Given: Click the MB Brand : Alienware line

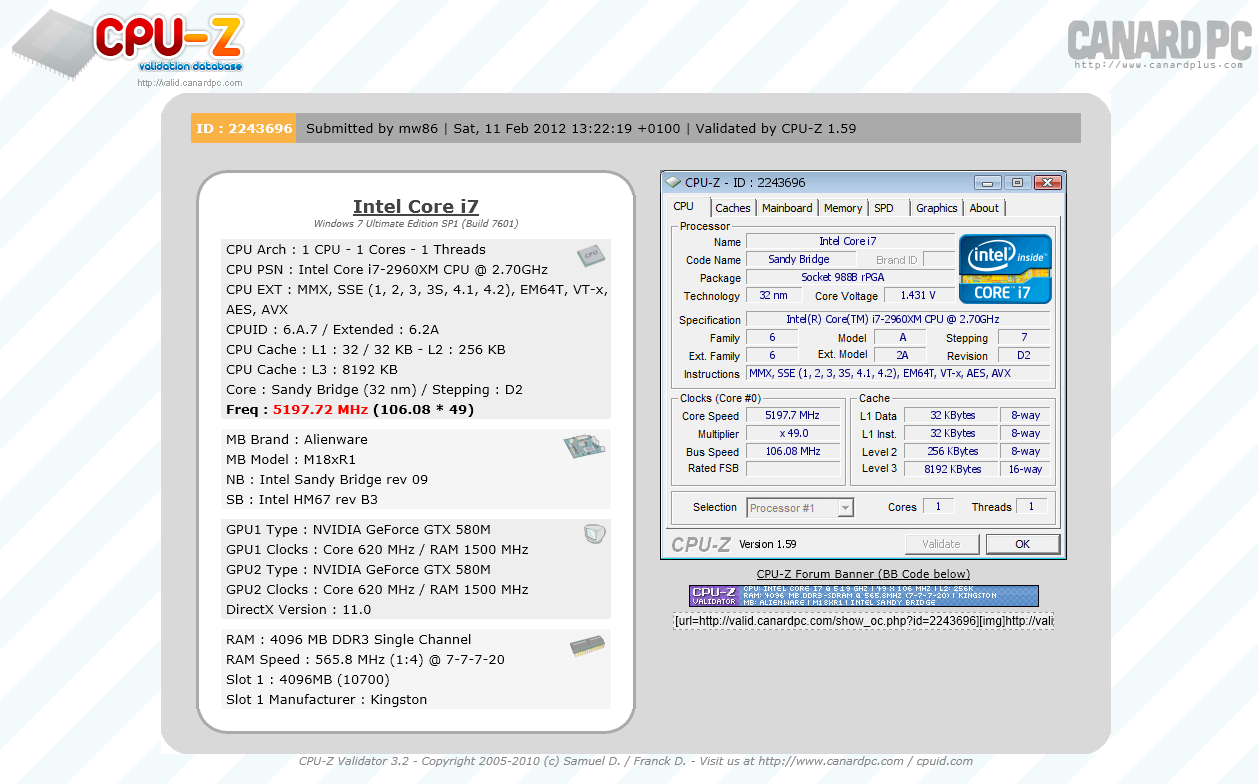Looking at the screenshot, I should coord(297,439).
